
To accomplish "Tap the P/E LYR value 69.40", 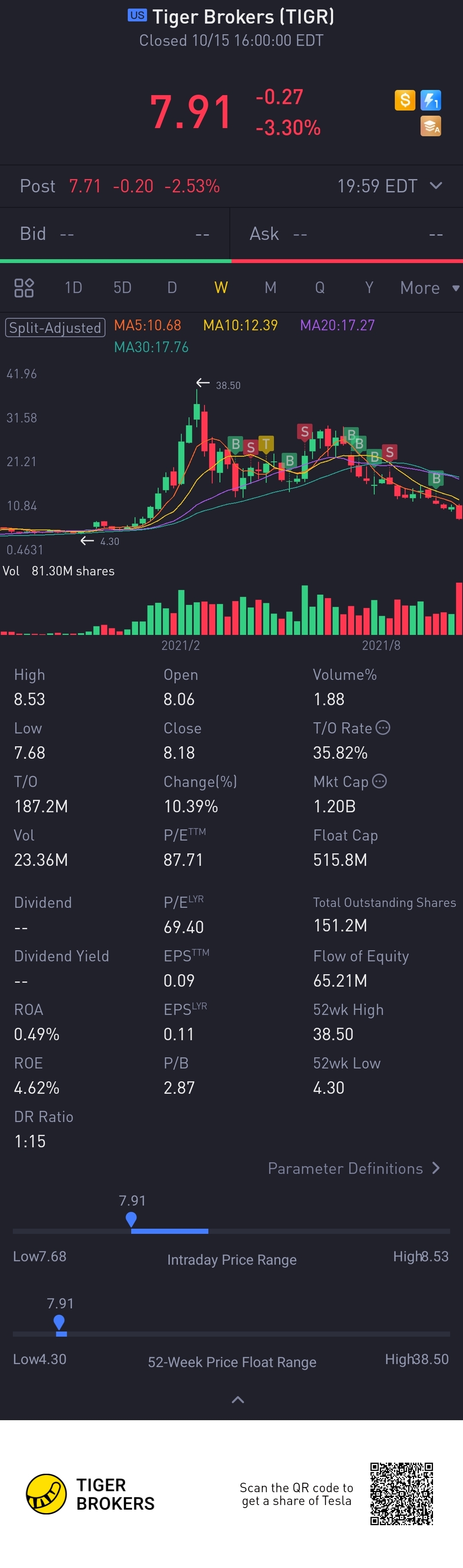I will 183,927.
